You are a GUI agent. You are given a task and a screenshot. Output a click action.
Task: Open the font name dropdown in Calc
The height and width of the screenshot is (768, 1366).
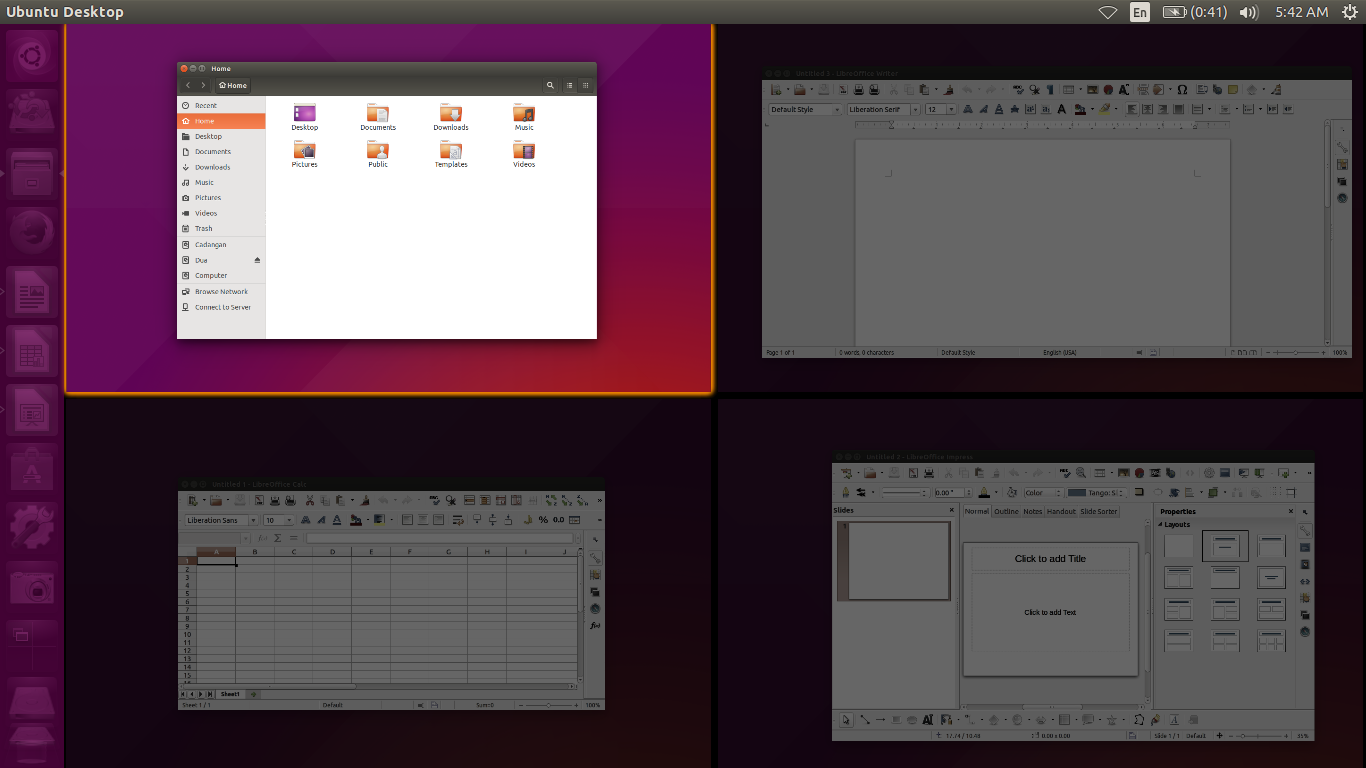pyautogui.click(x=253, y=520)
